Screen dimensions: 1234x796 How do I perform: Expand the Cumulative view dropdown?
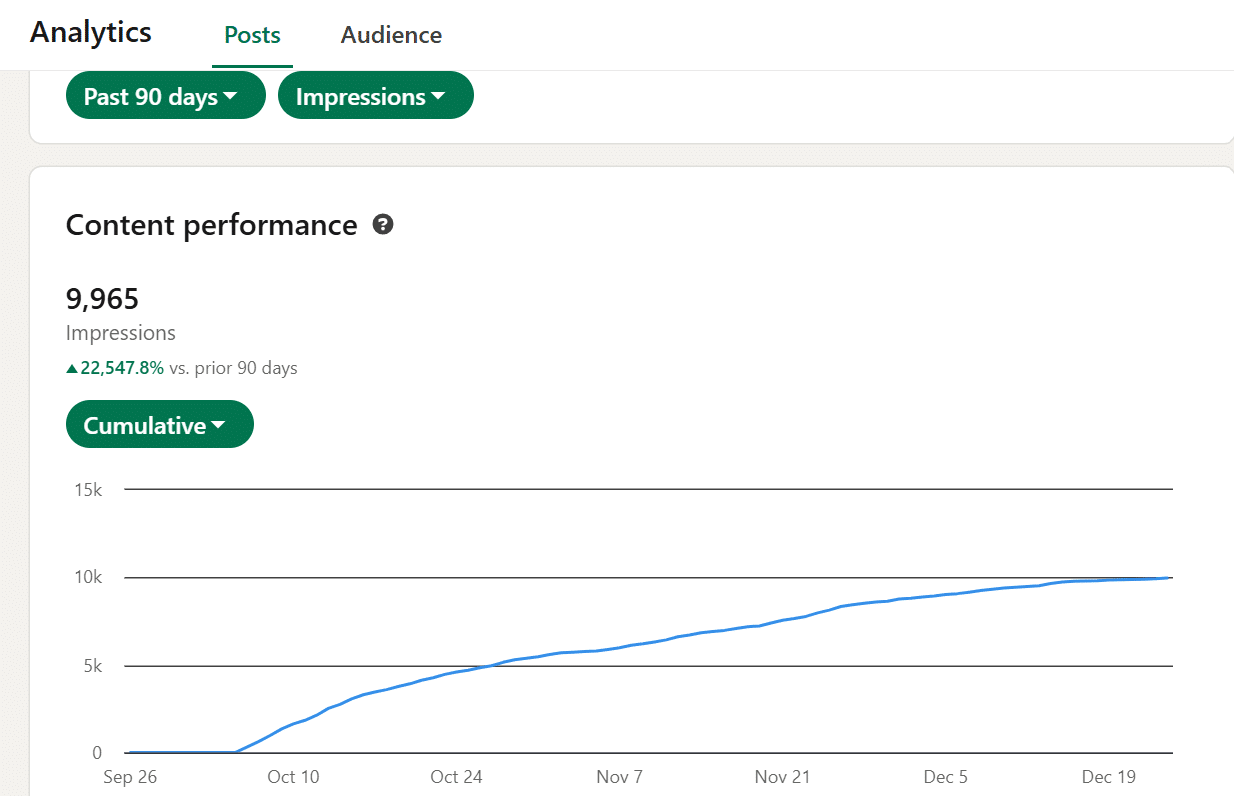(159, 425)
